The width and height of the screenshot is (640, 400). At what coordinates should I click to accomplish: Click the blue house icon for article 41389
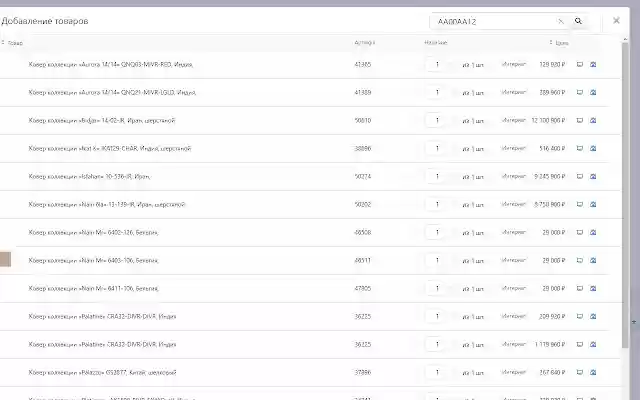coord(593,92)
